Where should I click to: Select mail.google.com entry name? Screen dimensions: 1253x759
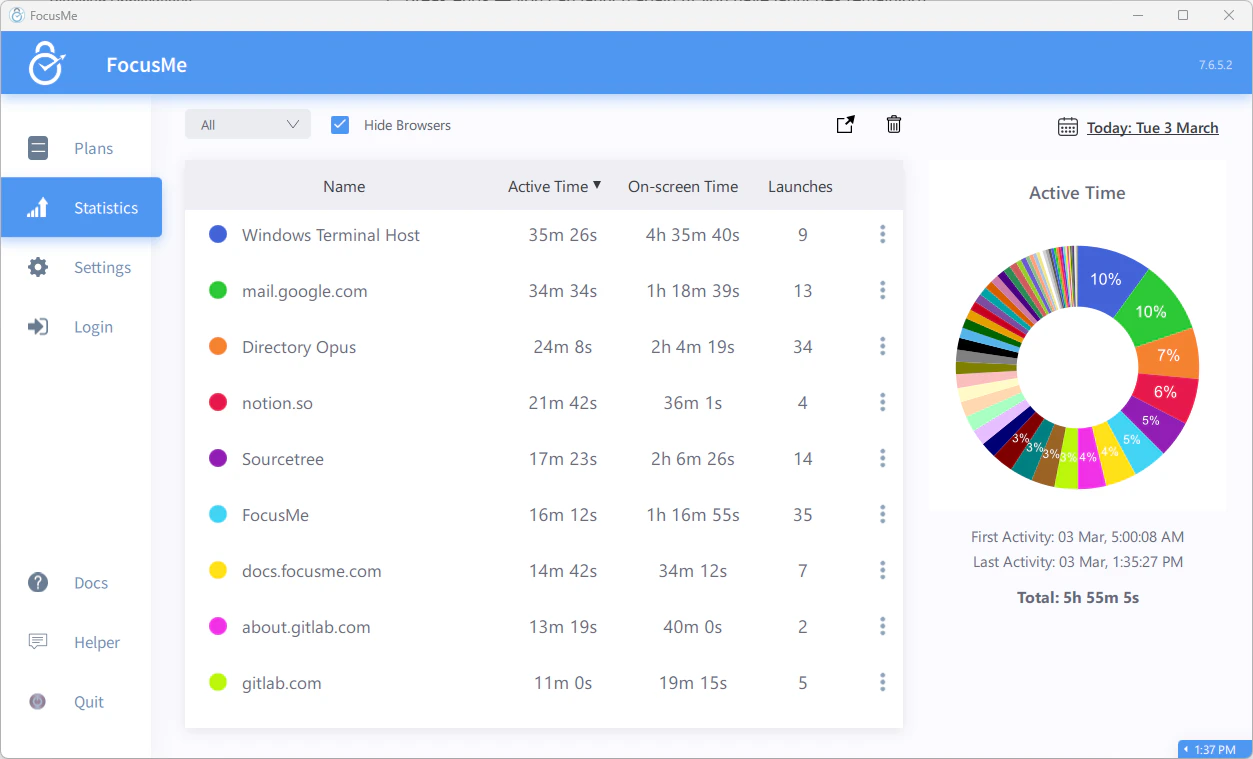point(305,291)
